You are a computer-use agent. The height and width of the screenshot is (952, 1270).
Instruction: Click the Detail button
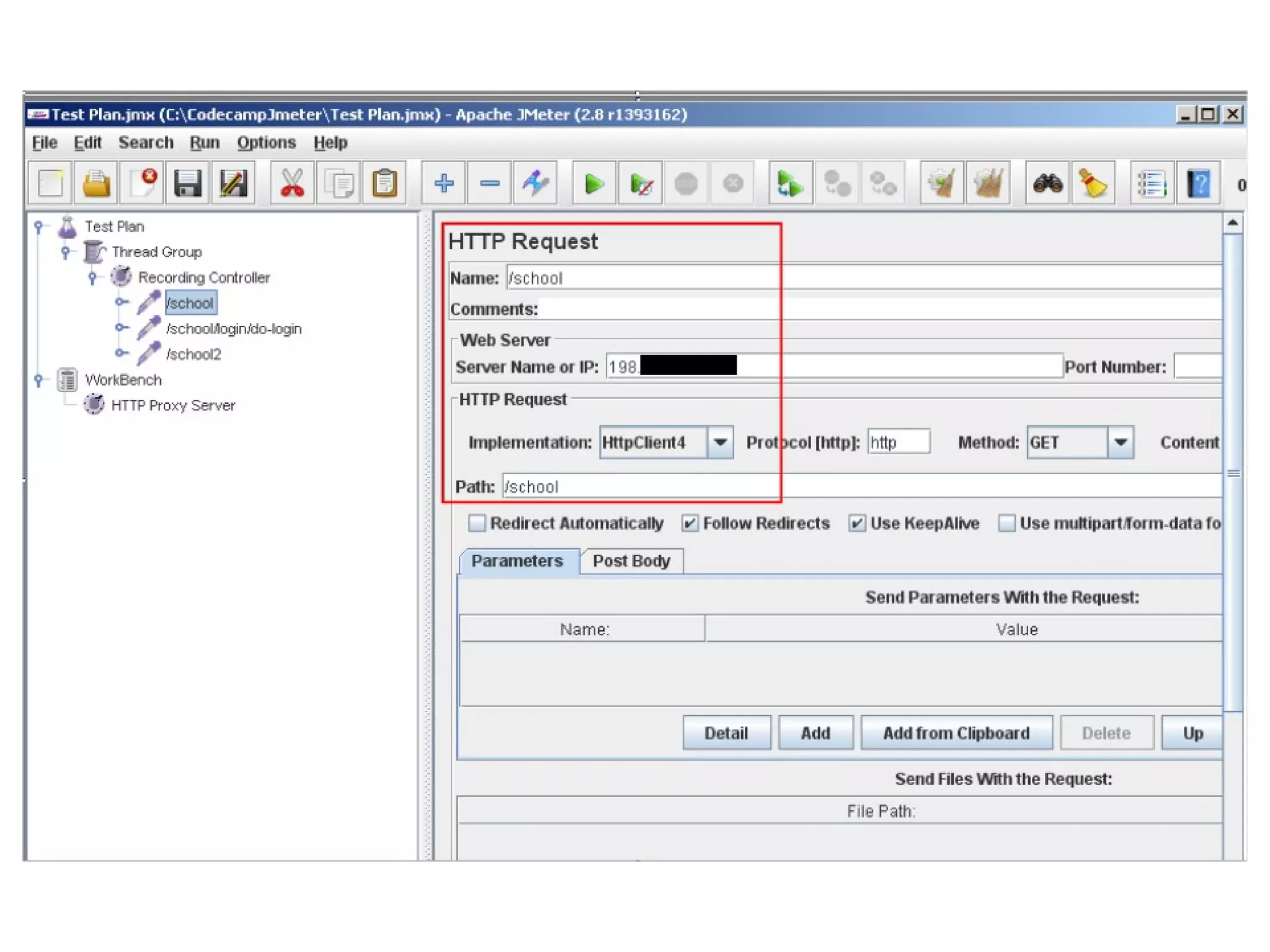(726, 733)
